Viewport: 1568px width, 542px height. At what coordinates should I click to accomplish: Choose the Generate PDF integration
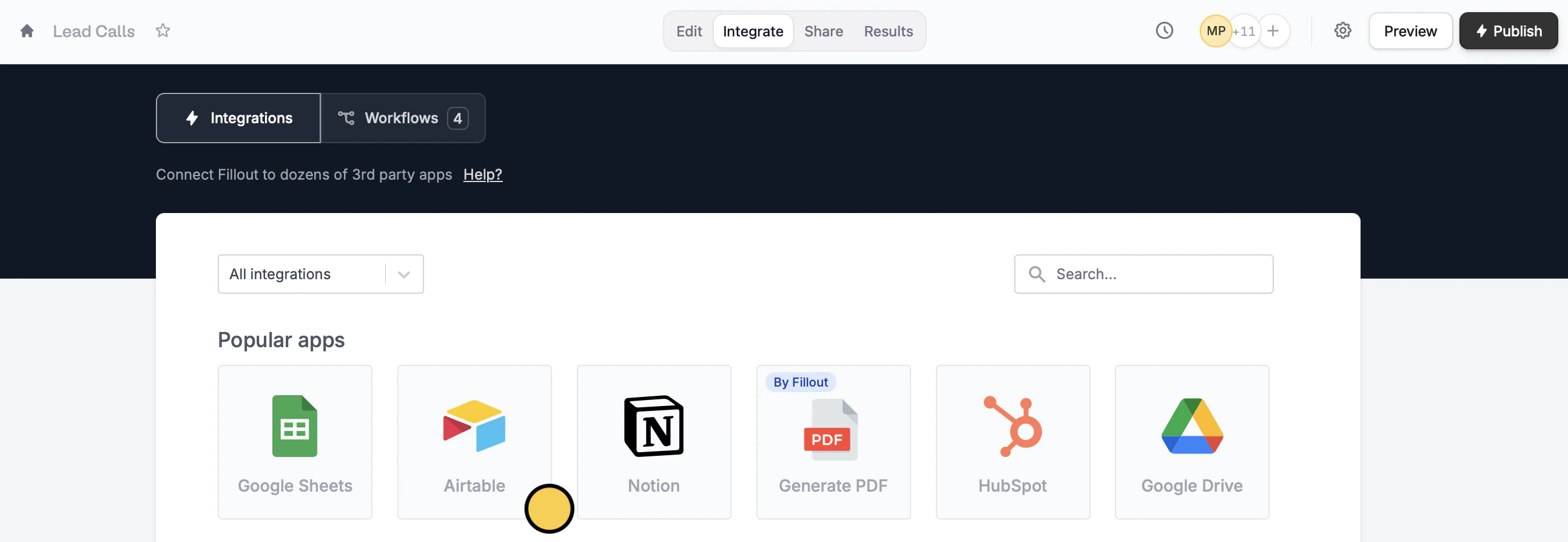click(x=833, y=442)
